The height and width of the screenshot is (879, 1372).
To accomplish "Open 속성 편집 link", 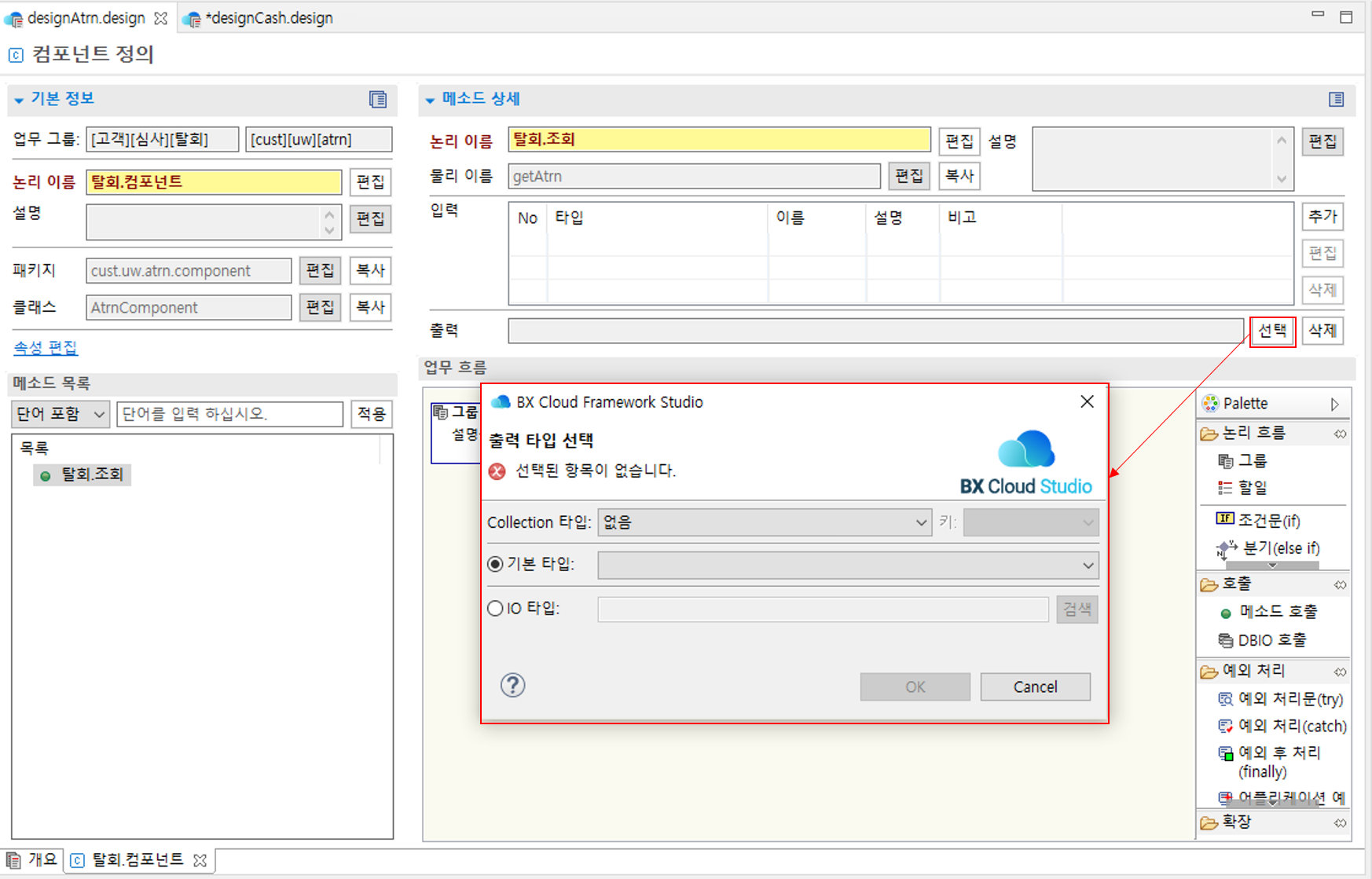I will (x=45, y=347).
